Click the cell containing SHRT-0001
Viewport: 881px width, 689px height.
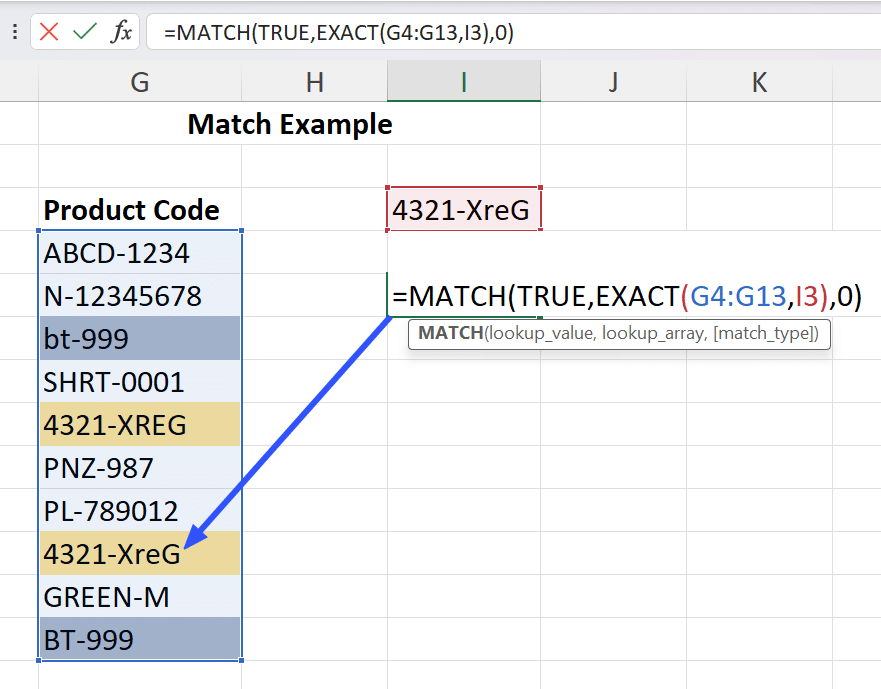140,382
